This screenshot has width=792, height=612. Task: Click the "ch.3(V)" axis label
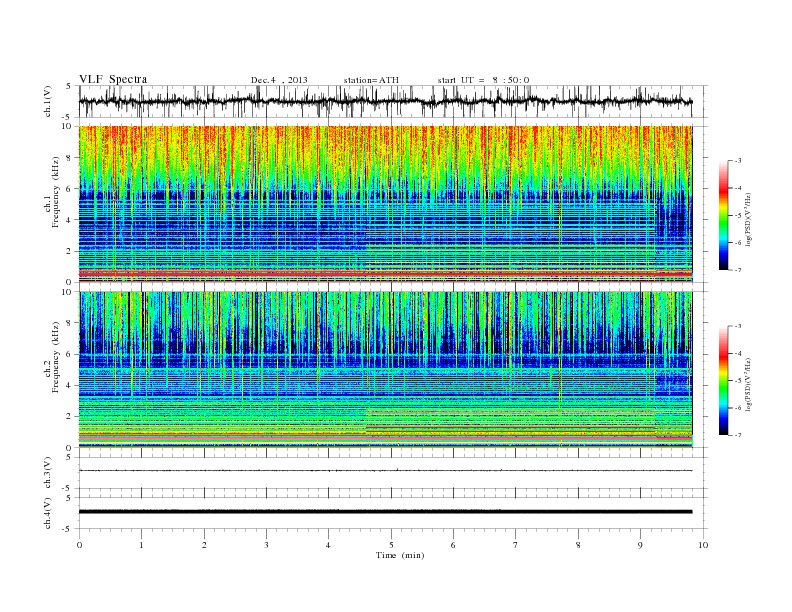click(48, 473)
